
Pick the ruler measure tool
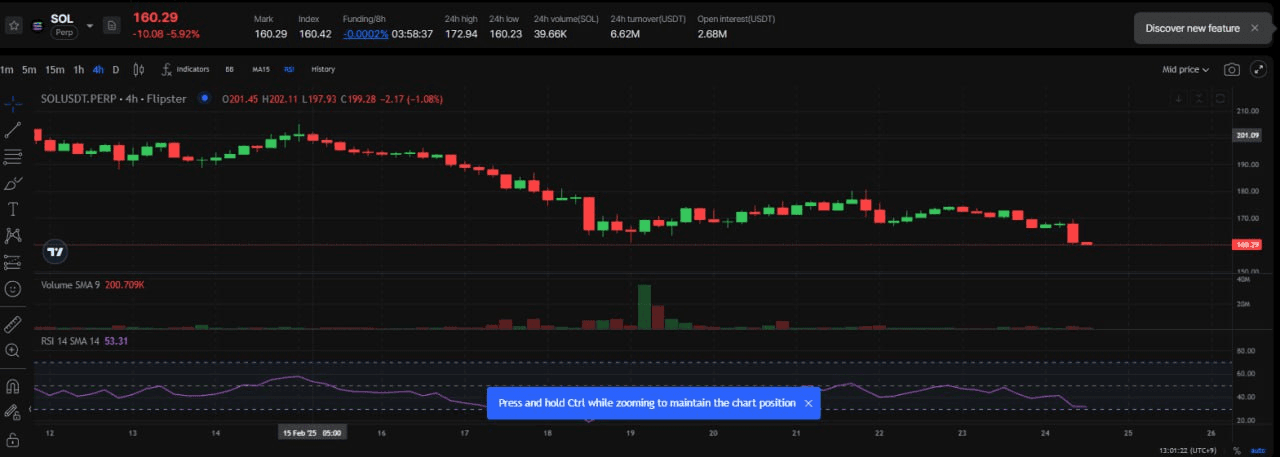(13, 325)
